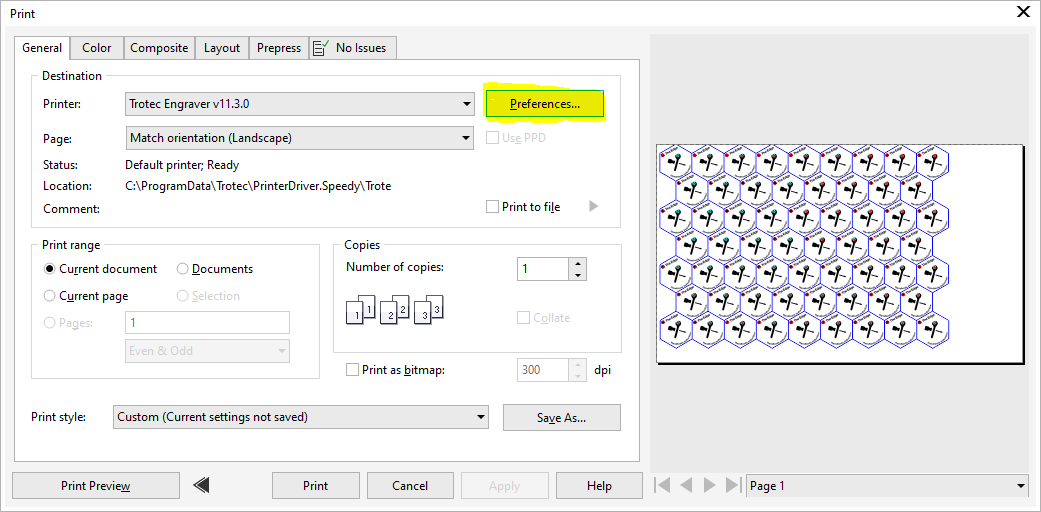Enable Print to file checkbox

click(492, 207)
